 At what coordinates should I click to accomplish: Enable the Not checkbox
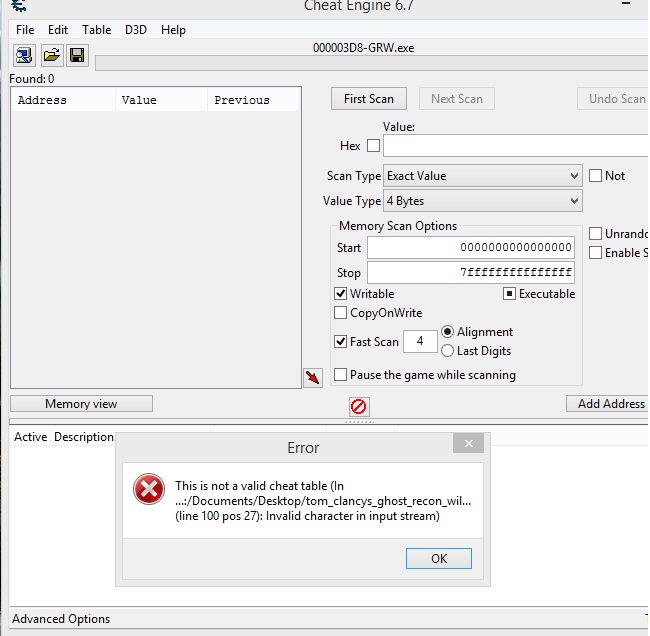(x=595, y=175)
